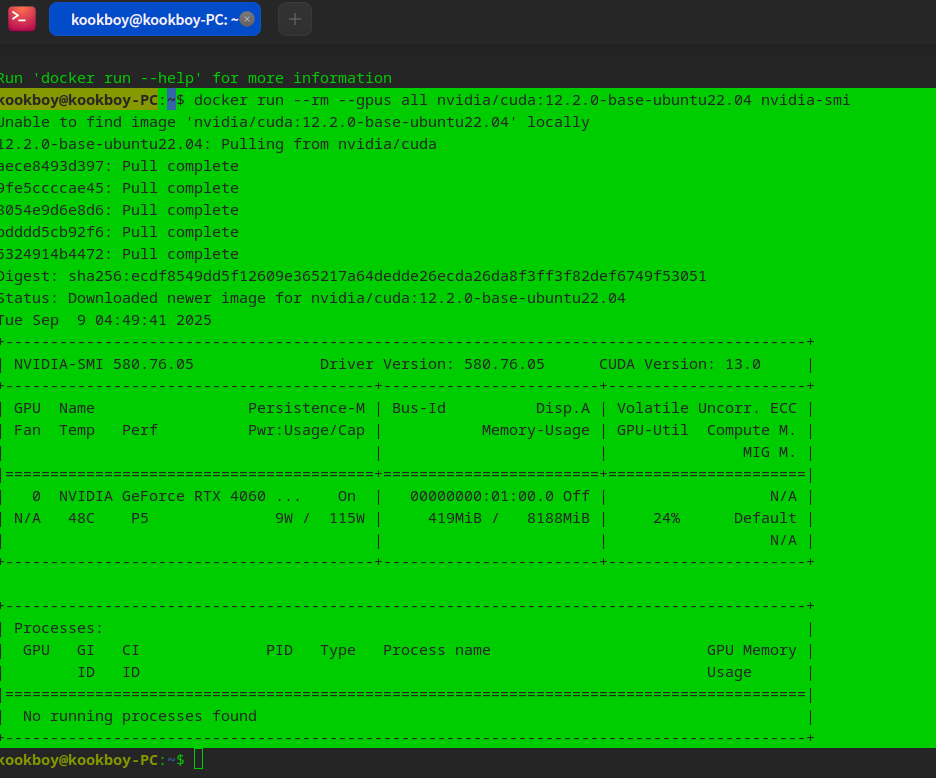Click 'CUDA Version: 13.0' text

pyautogui.click(x=680, y=364)
